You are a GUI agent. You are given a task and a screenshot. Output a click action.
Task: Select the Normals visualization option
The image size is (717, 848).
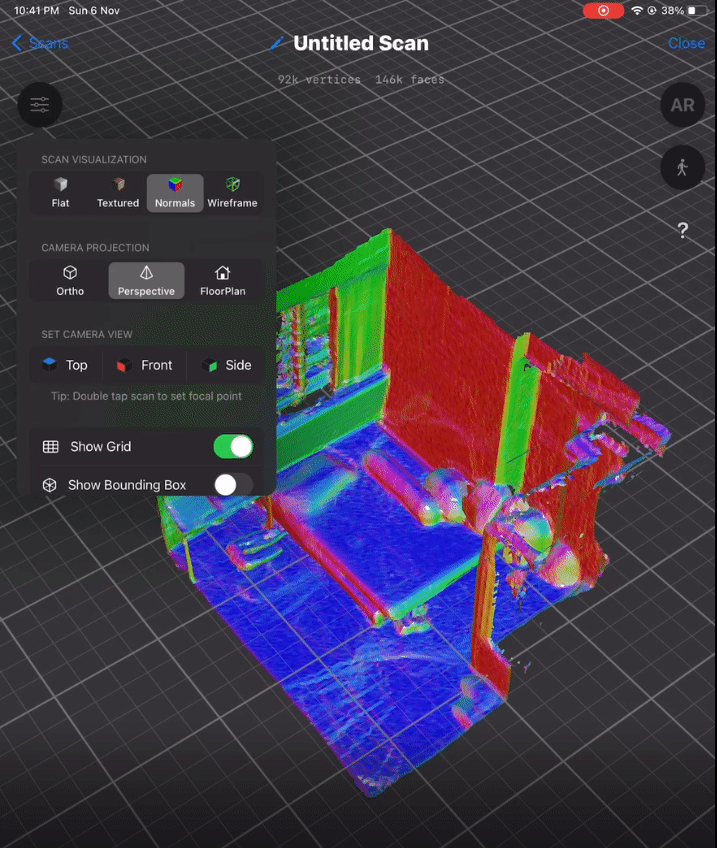pos(175,193)
